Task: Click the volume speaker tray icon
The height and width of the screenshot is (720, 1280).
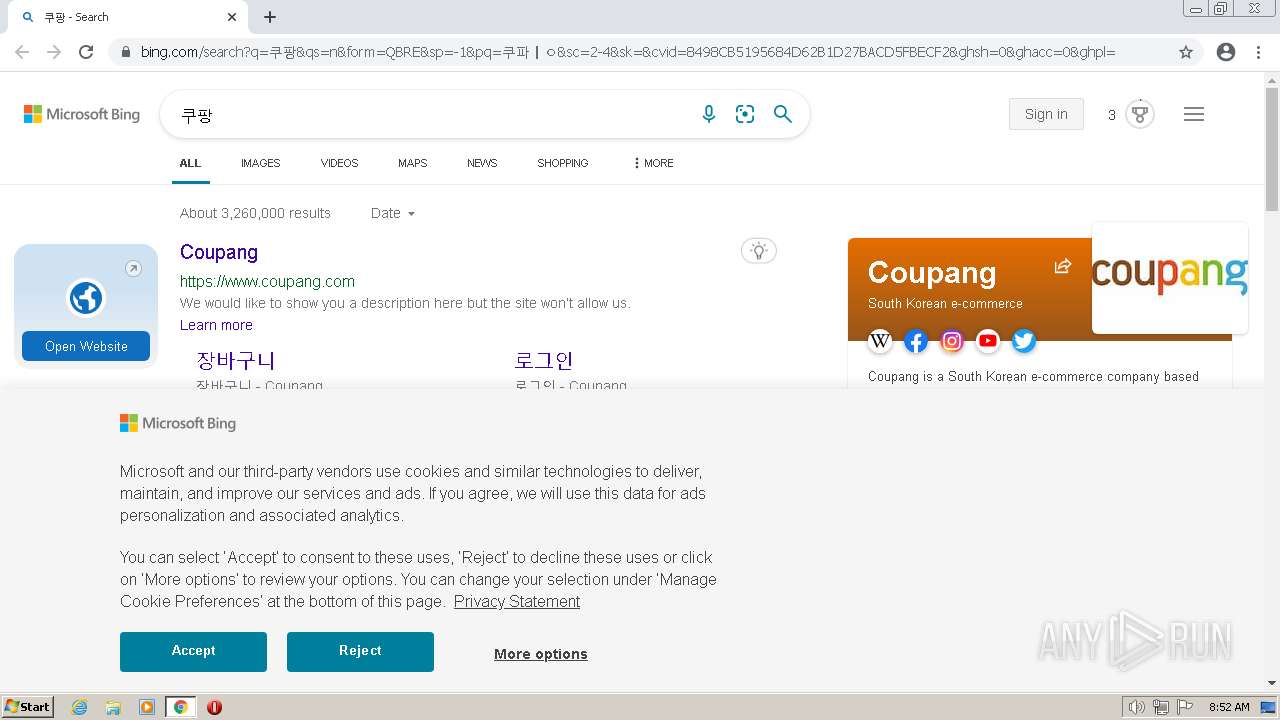Action: (1136, 707)
